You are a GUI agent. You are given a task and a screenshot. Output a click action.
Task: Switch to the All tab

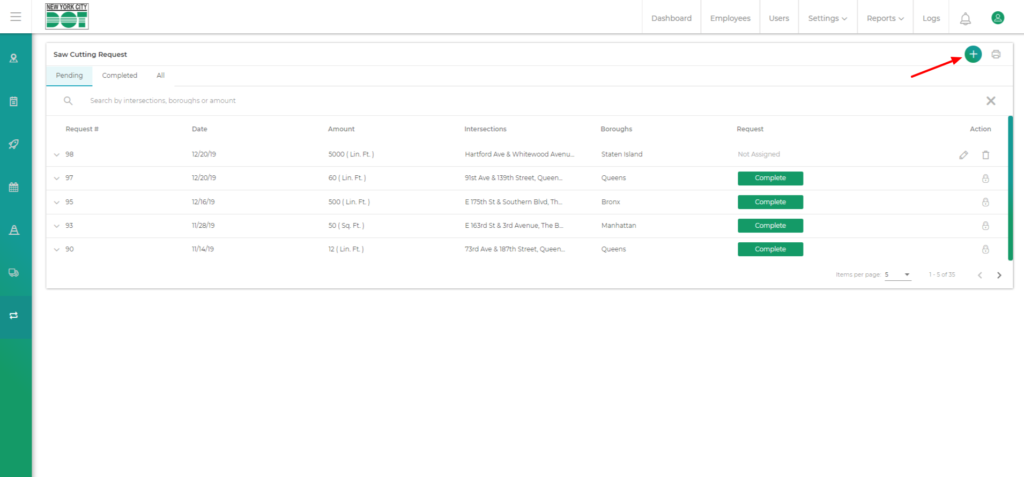160,75
